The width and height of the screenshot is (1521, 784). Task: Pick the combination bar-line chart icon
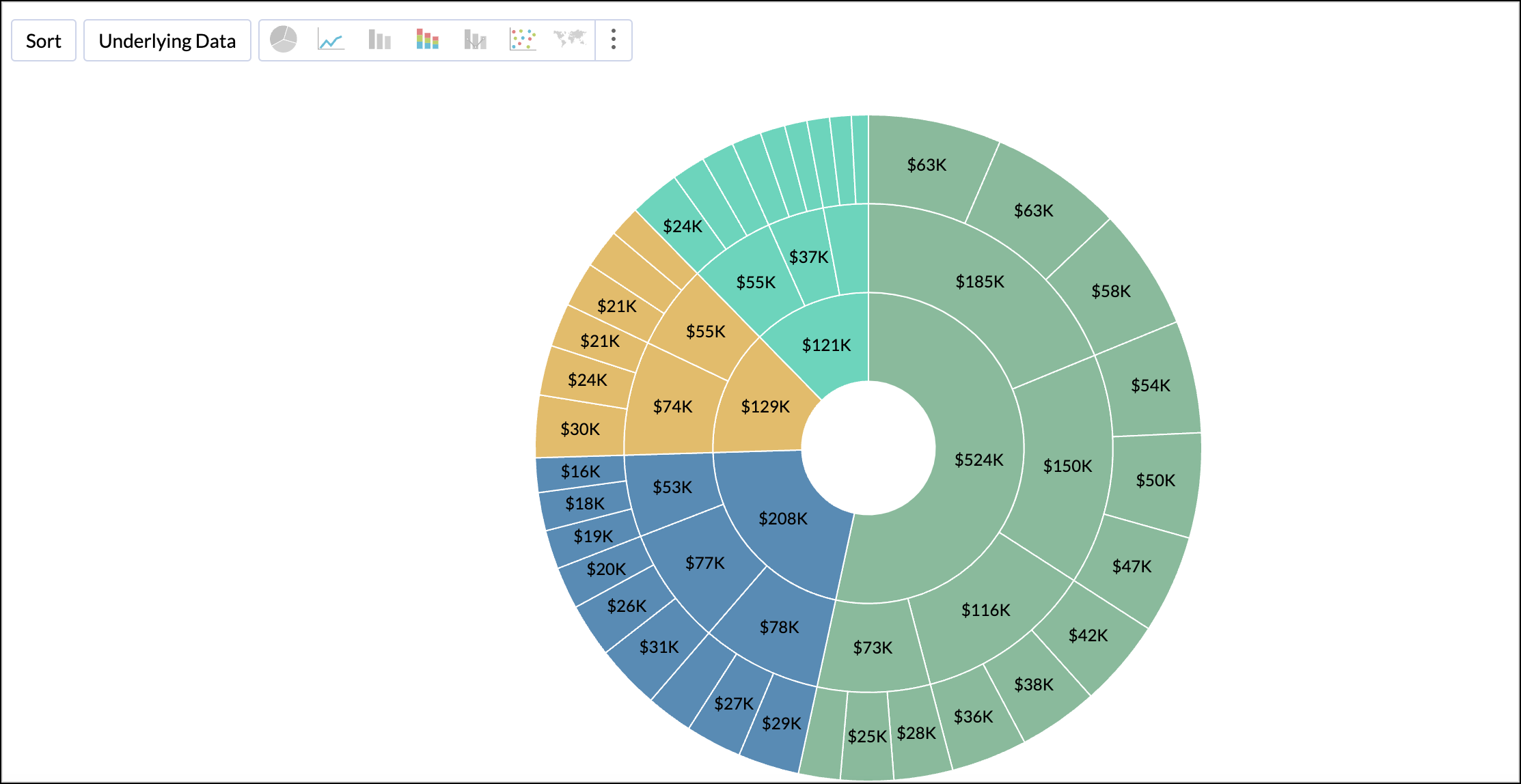coord(475,40)
